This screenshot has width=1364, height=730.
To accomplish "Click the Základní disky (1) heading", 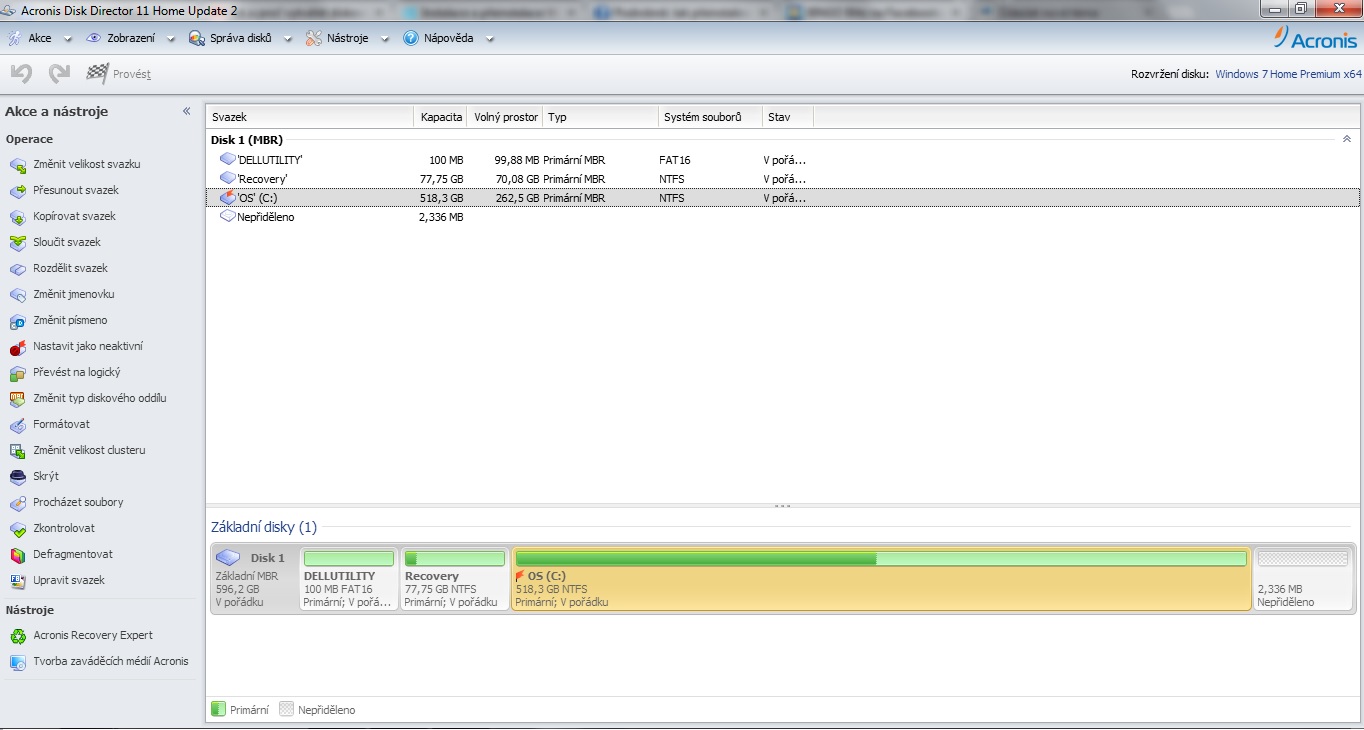I will click(x=264, y=527).
